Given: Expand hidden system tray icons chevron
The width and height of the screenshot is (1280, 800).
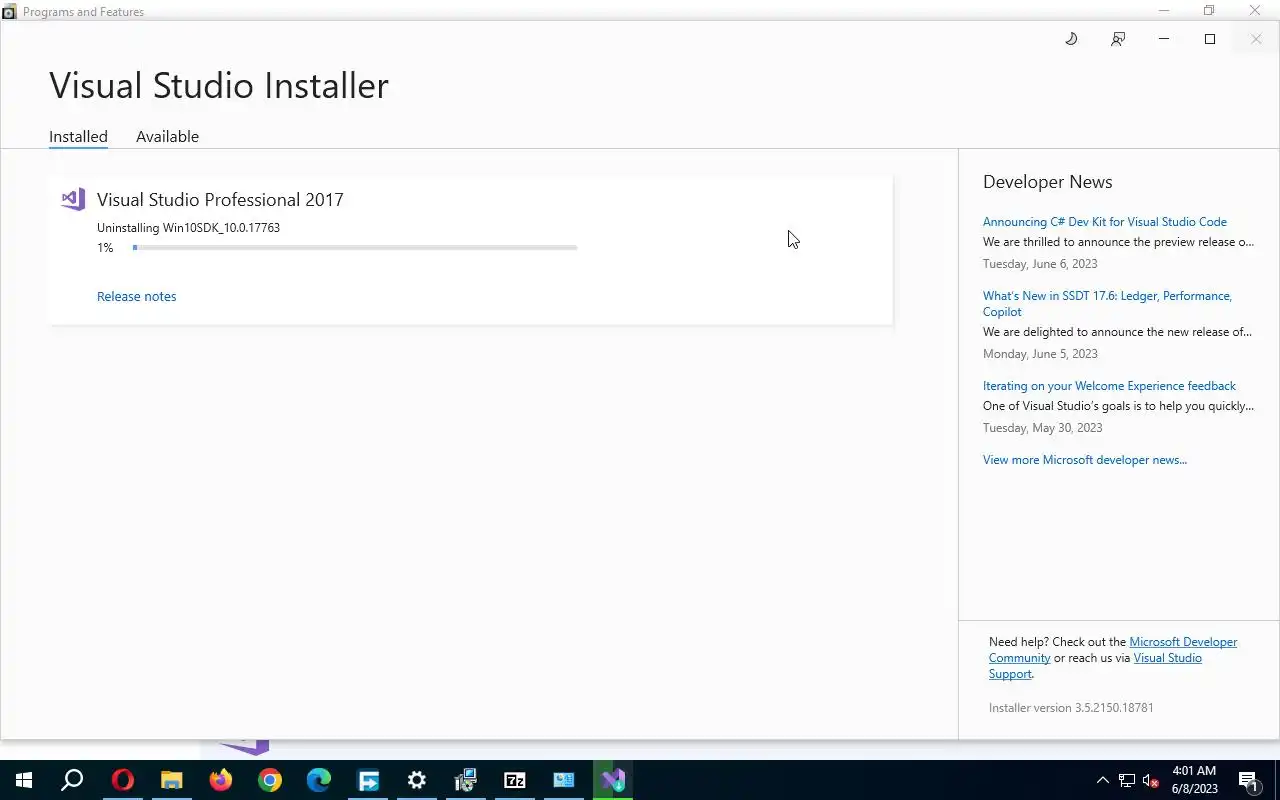Looking at the screenshot, I should click(1102, 780).
